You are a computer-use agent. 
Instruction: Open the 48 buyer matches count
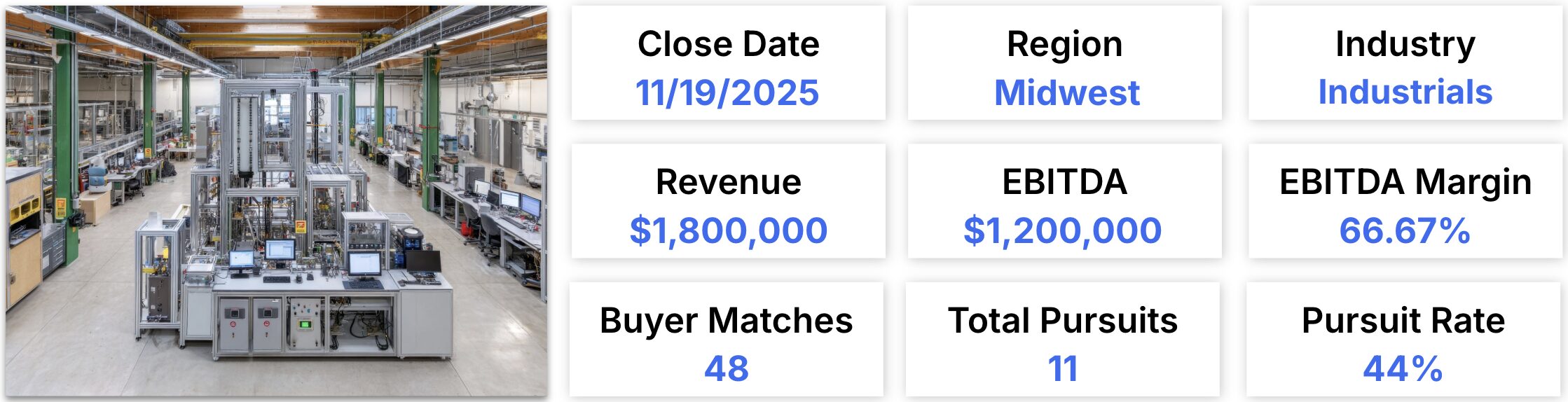tap(727, 368)
